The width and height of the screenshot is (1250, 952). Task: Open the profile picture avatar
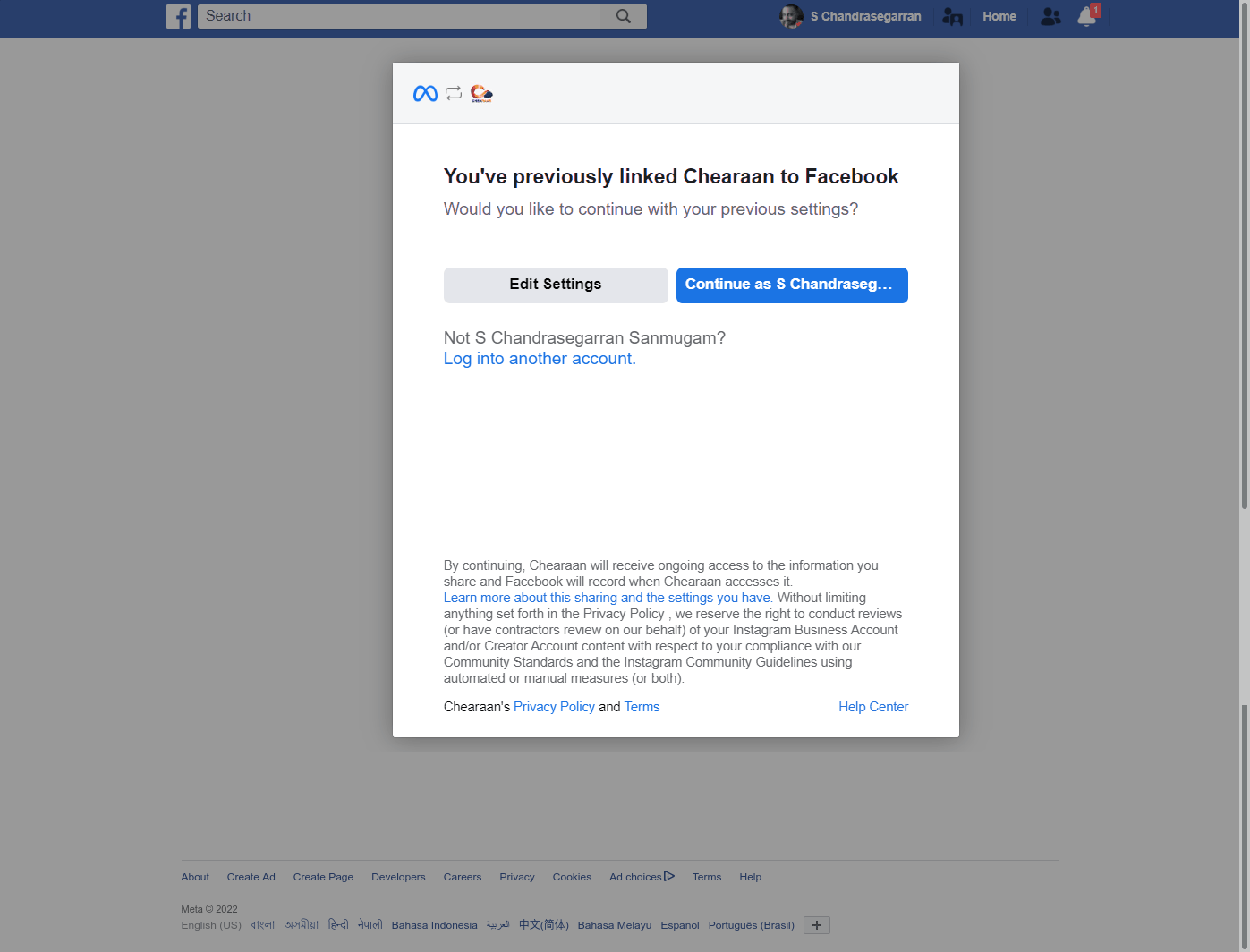pos(791,16)
